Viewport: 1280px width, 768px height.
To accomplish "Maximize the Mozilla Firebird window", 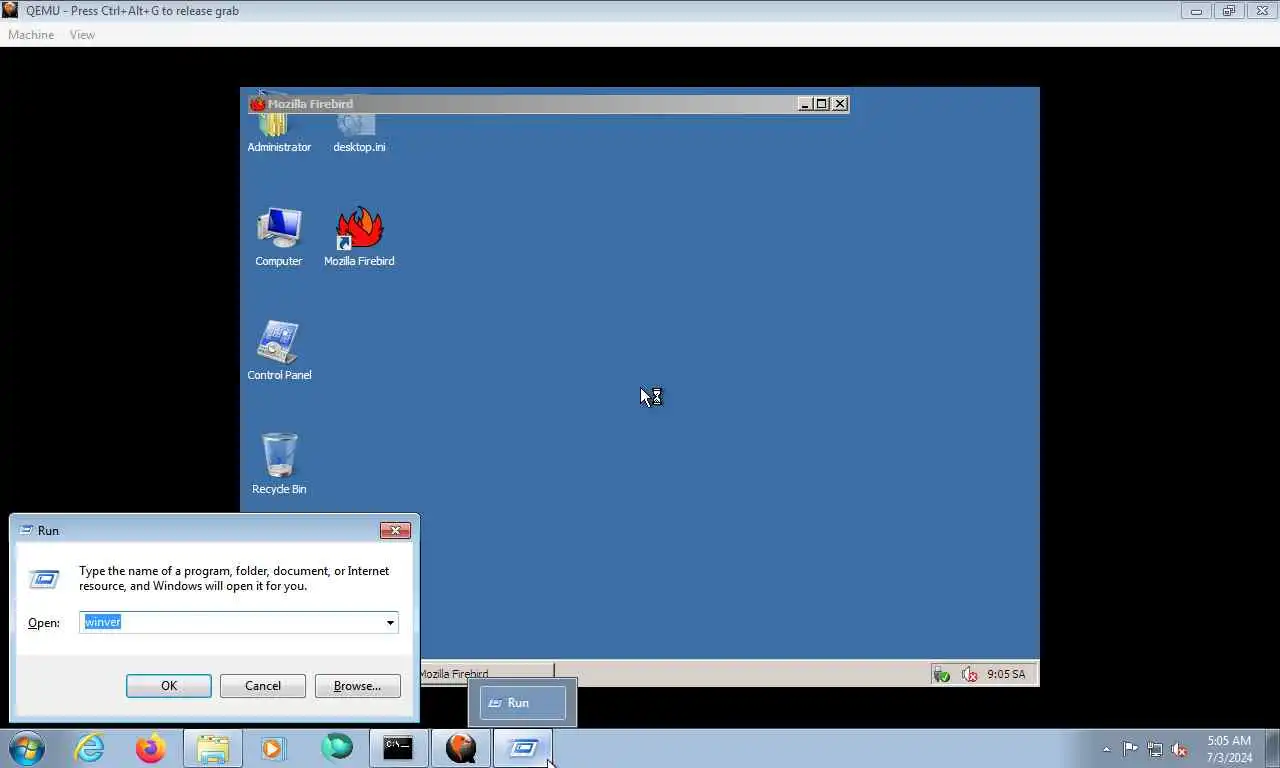I will coord(822,104).
